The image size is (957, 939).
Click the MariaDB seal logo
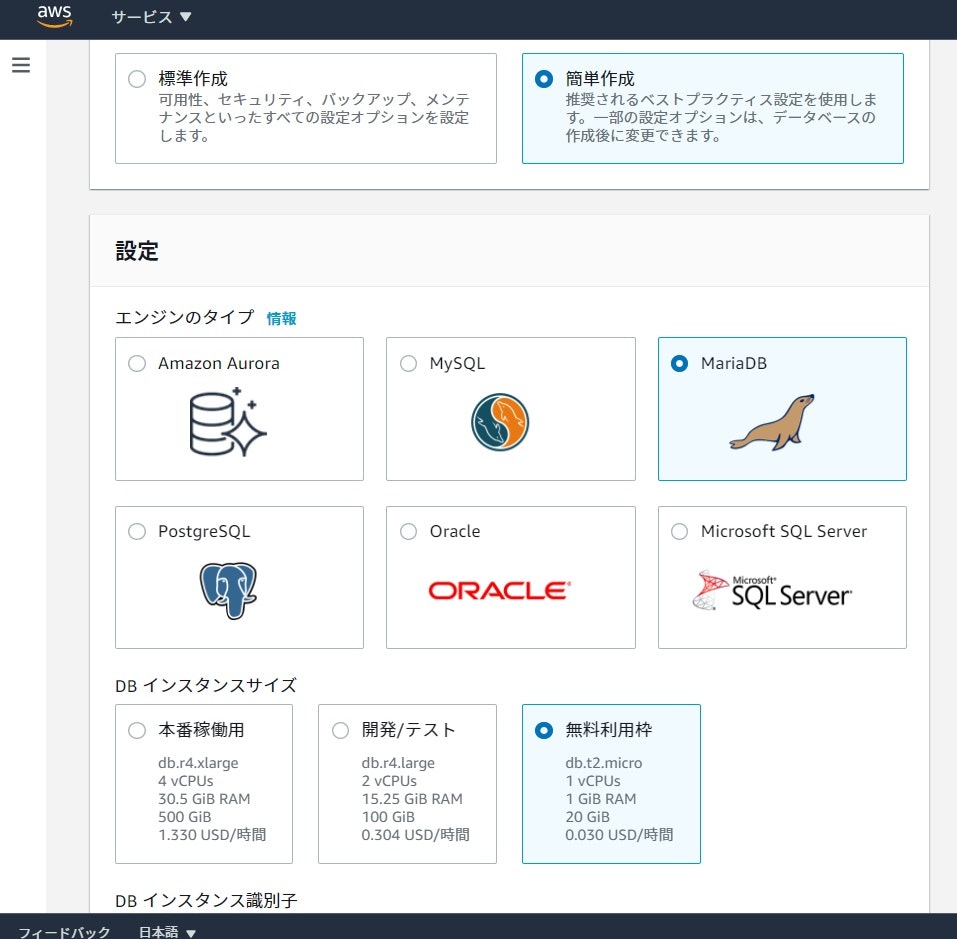pos(773,422)
